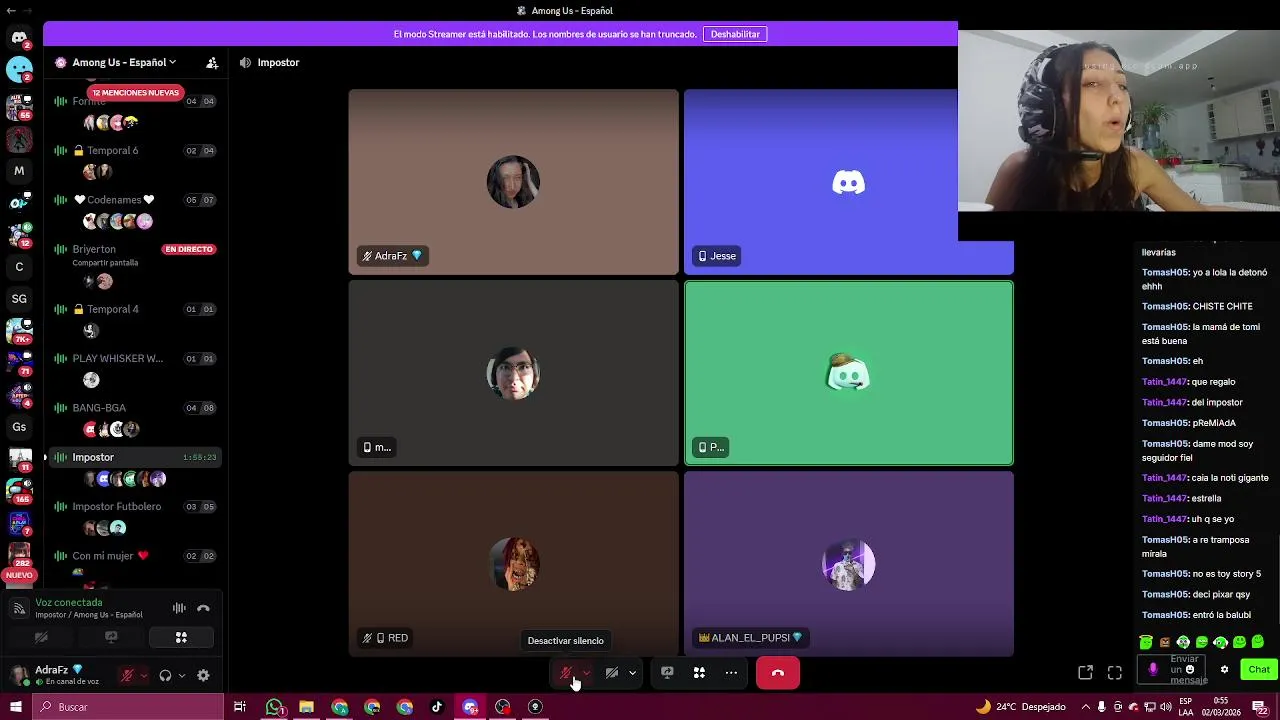
Task: Select AdraFz video tile
Action: pos(513,181)
